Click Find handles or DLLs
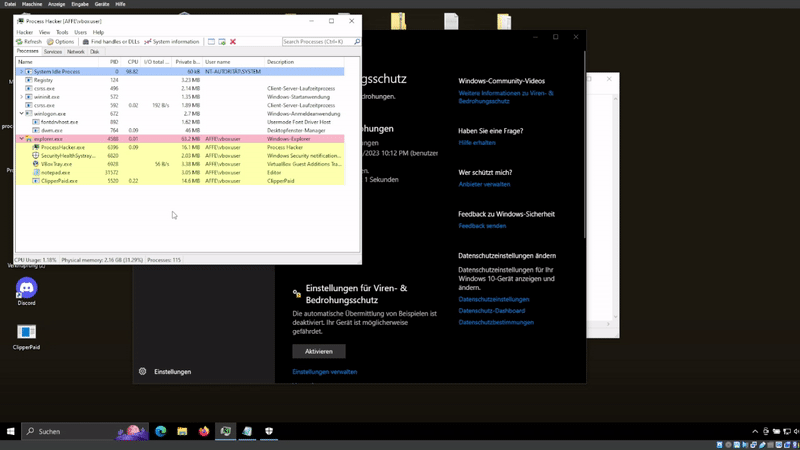Screen dimensions: 800x450 pyautogui.click(x=111, y=42)
